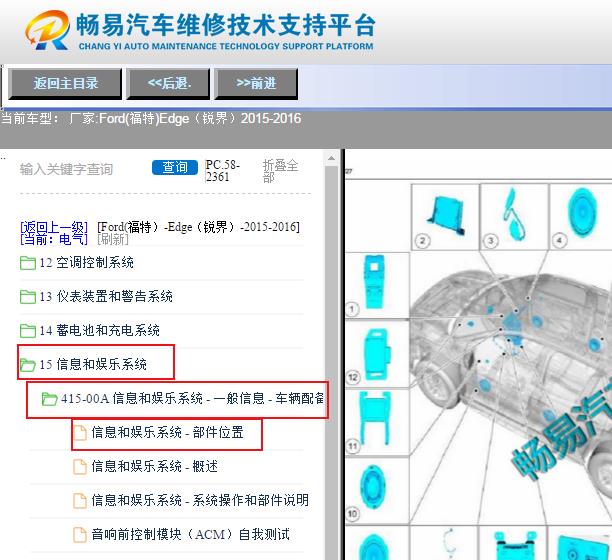
Task: Open 信息和娱乐系统 - 系统操作和部件说明 document
Action: [200, 500]
